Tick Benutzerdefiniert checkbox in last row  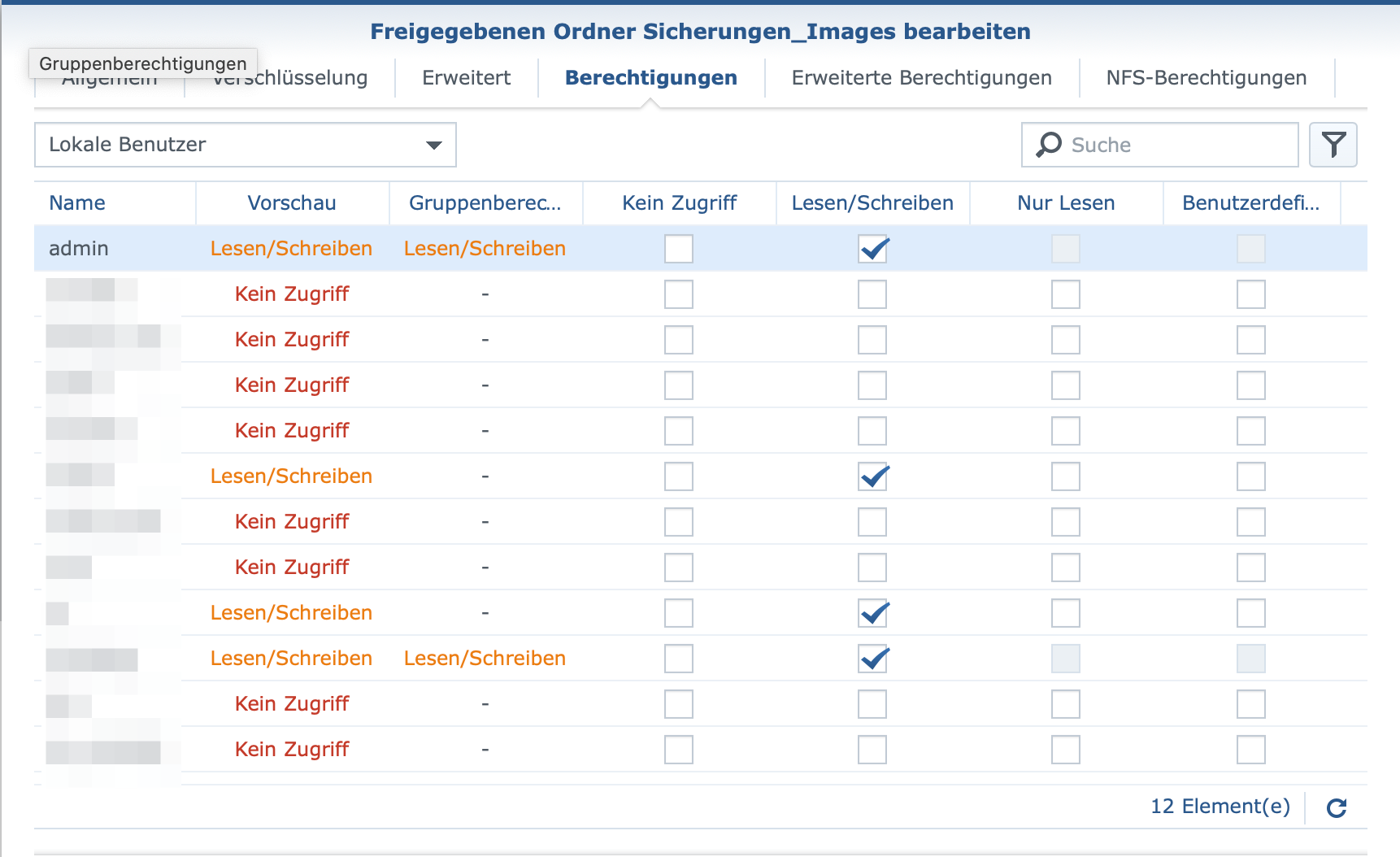point(1251,750)
